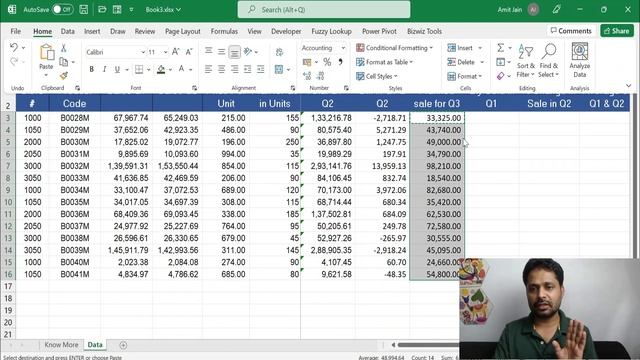Click the Share button
The image size is (640, 360).
click(617, 31)
